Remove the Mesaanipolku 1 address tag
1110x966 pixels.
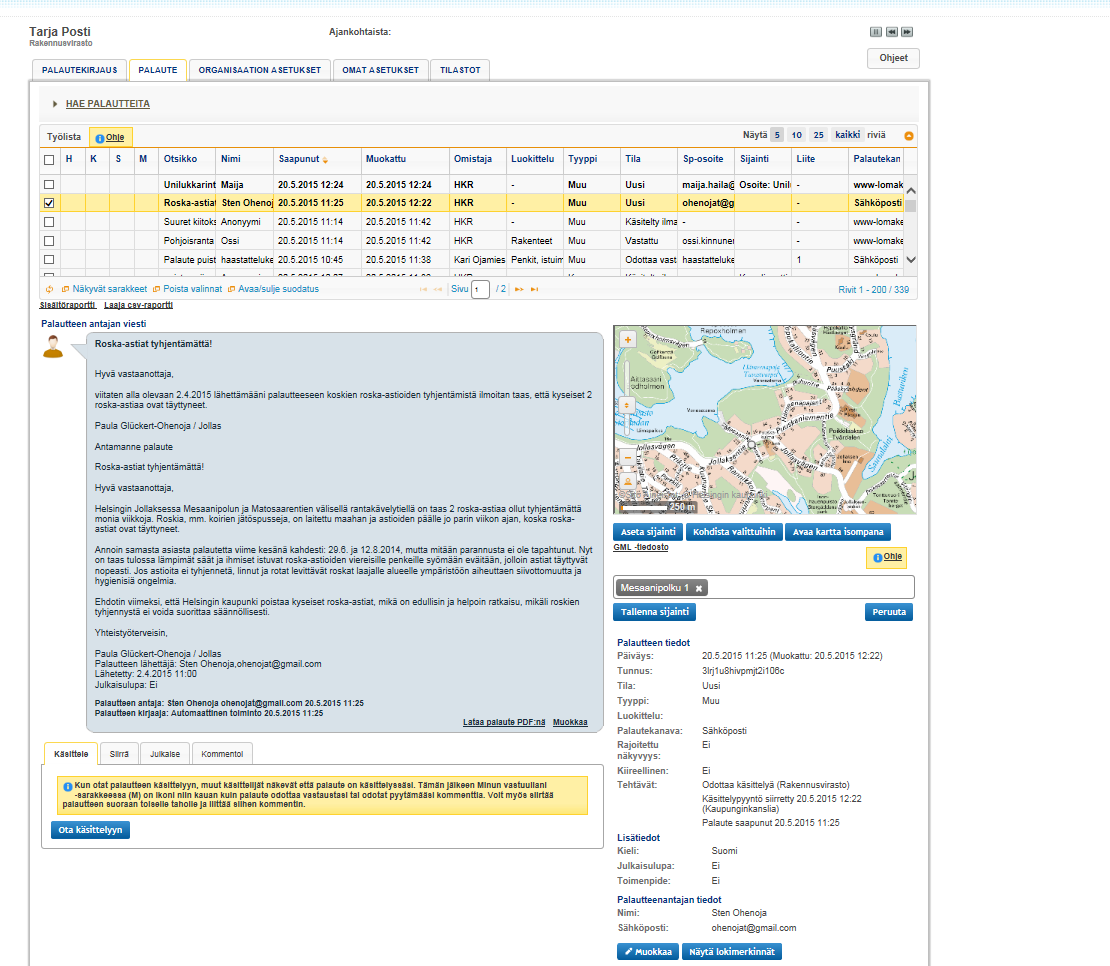point(699,589)
